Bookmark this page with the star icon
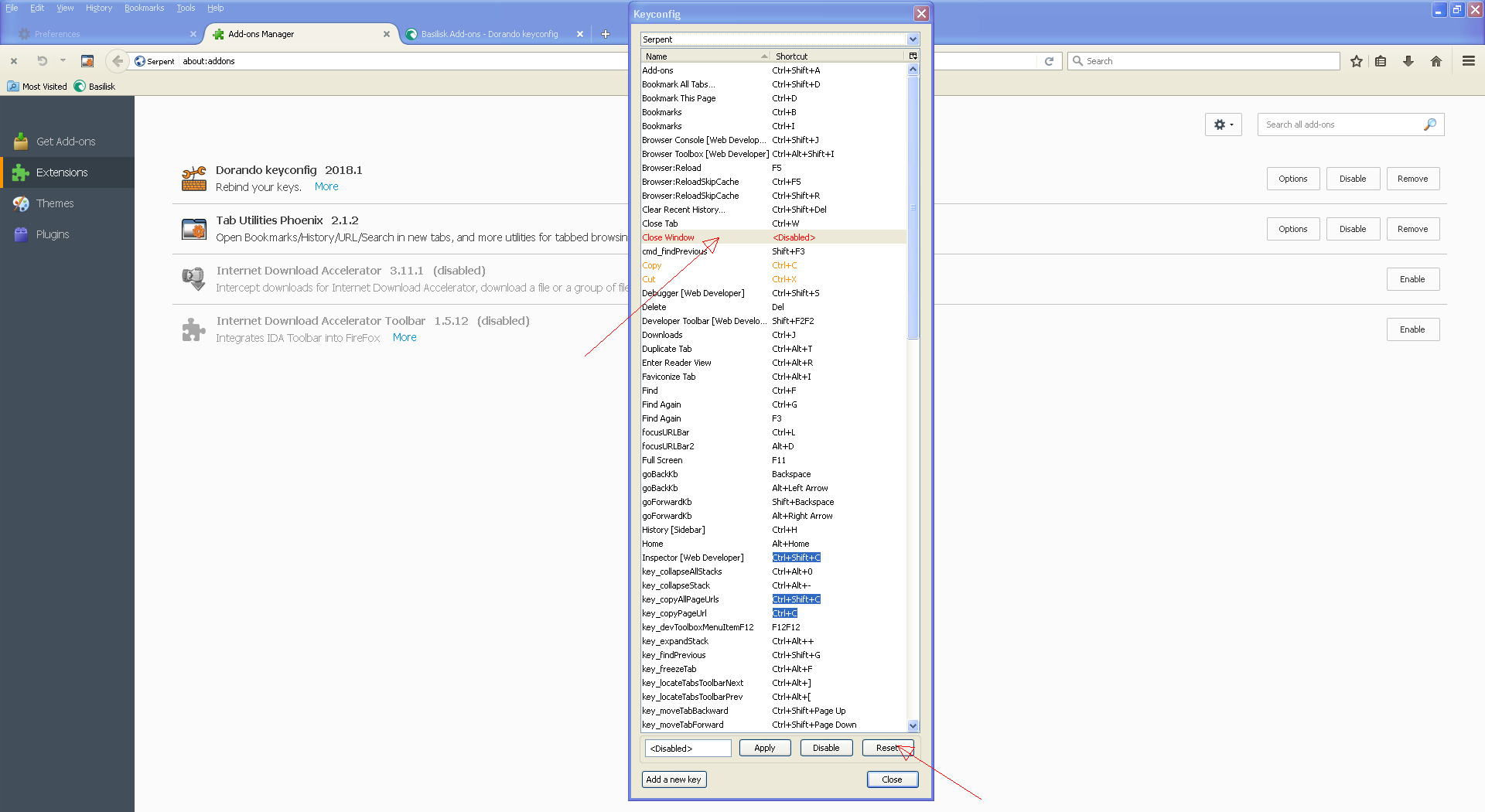This screenshot has width=1485, height=812. (1356, 61)
